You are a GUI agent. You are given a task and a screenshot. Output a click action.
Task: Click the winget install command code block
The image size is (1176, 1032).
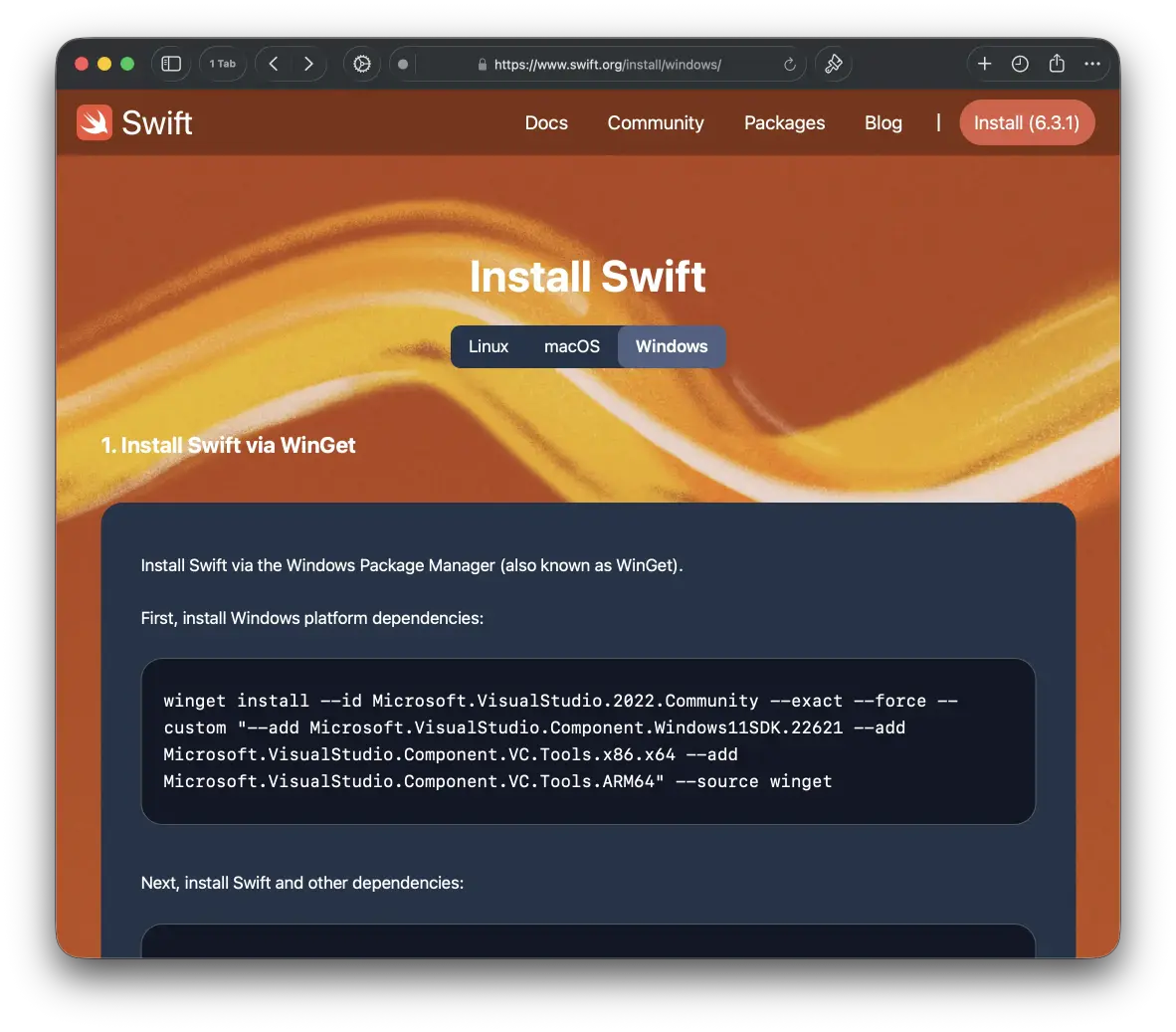click(588, 741)
